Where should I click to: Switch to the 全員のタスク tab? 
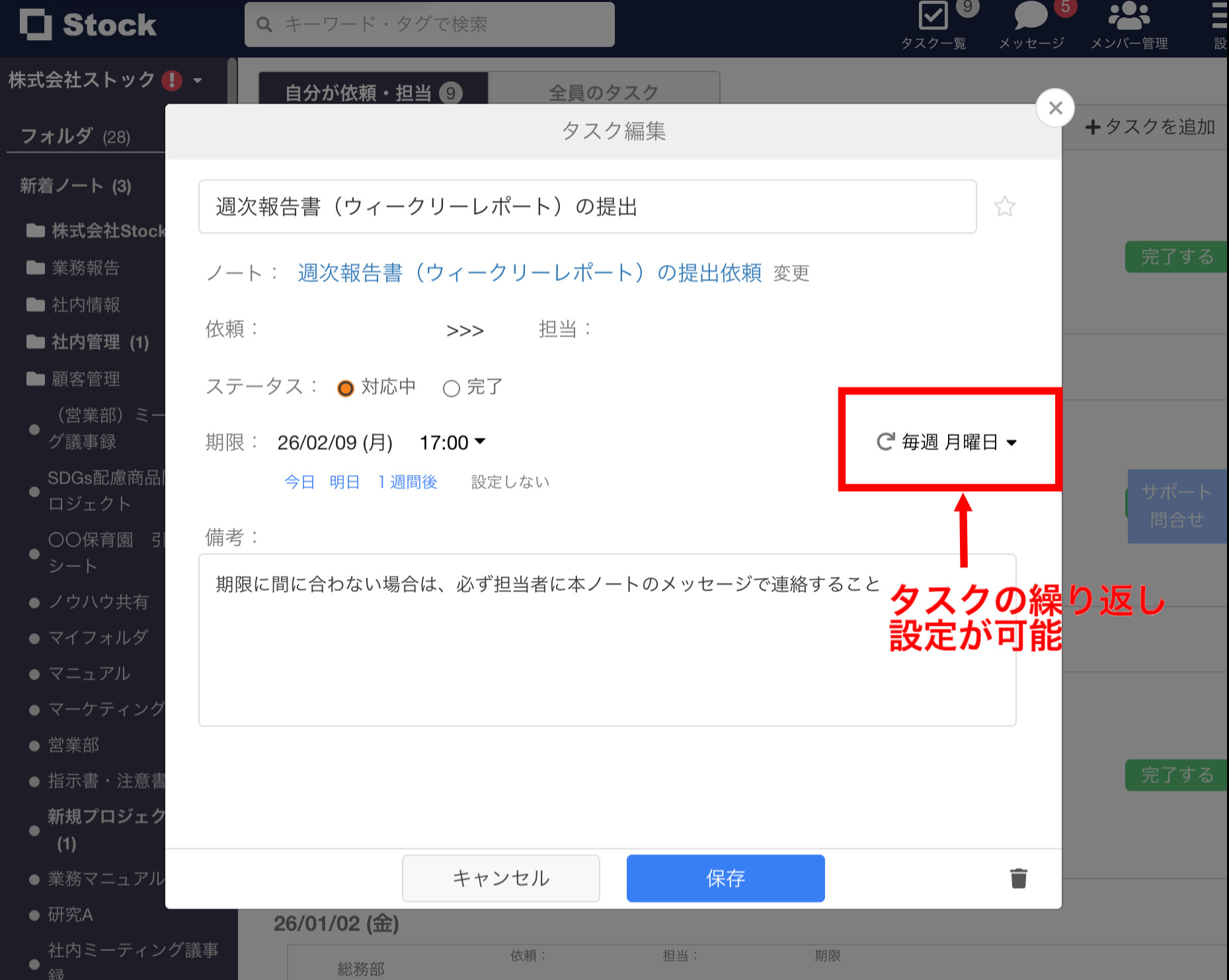coord(603,93)
